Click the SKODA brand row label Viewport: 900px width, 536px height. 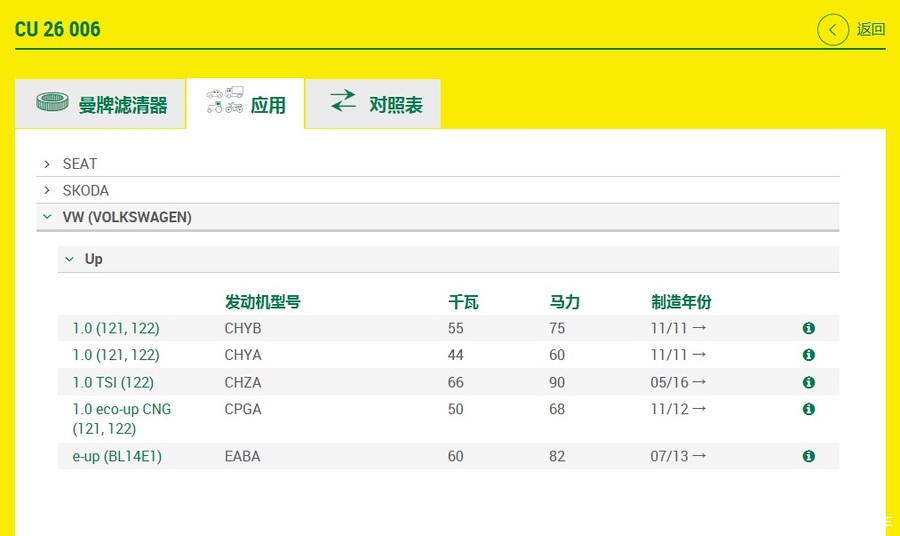tap(86, 191)
